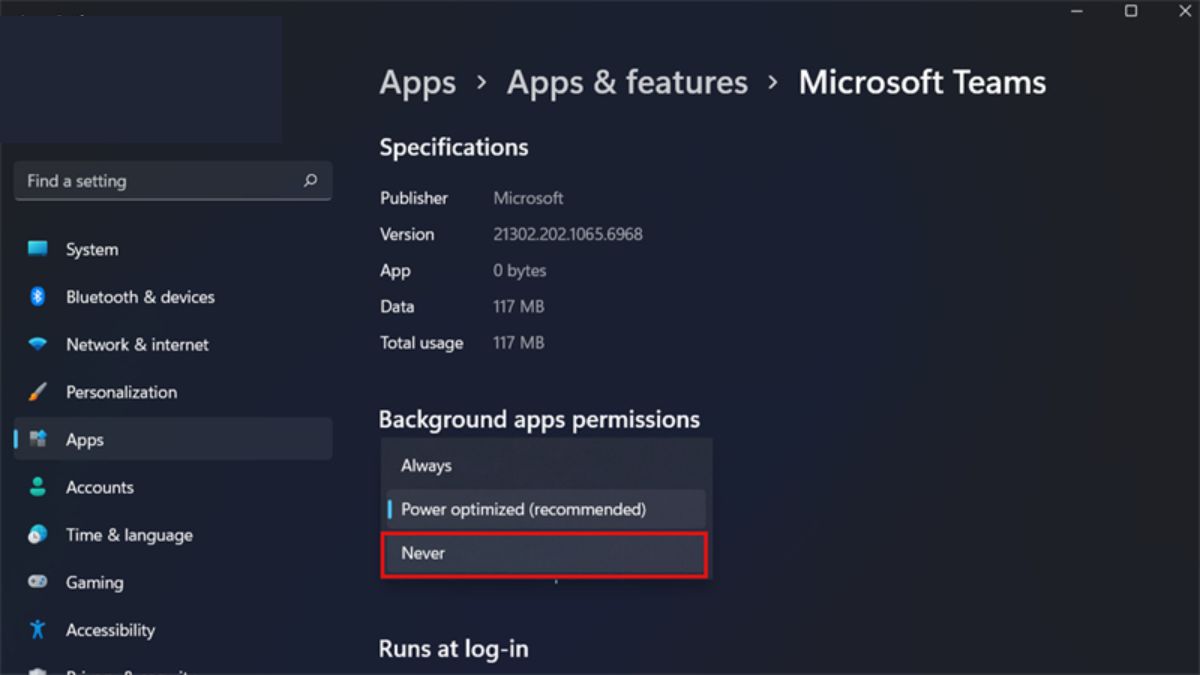Click the Time & language globe icon
Screen dimensions: 1200x675
38,535
